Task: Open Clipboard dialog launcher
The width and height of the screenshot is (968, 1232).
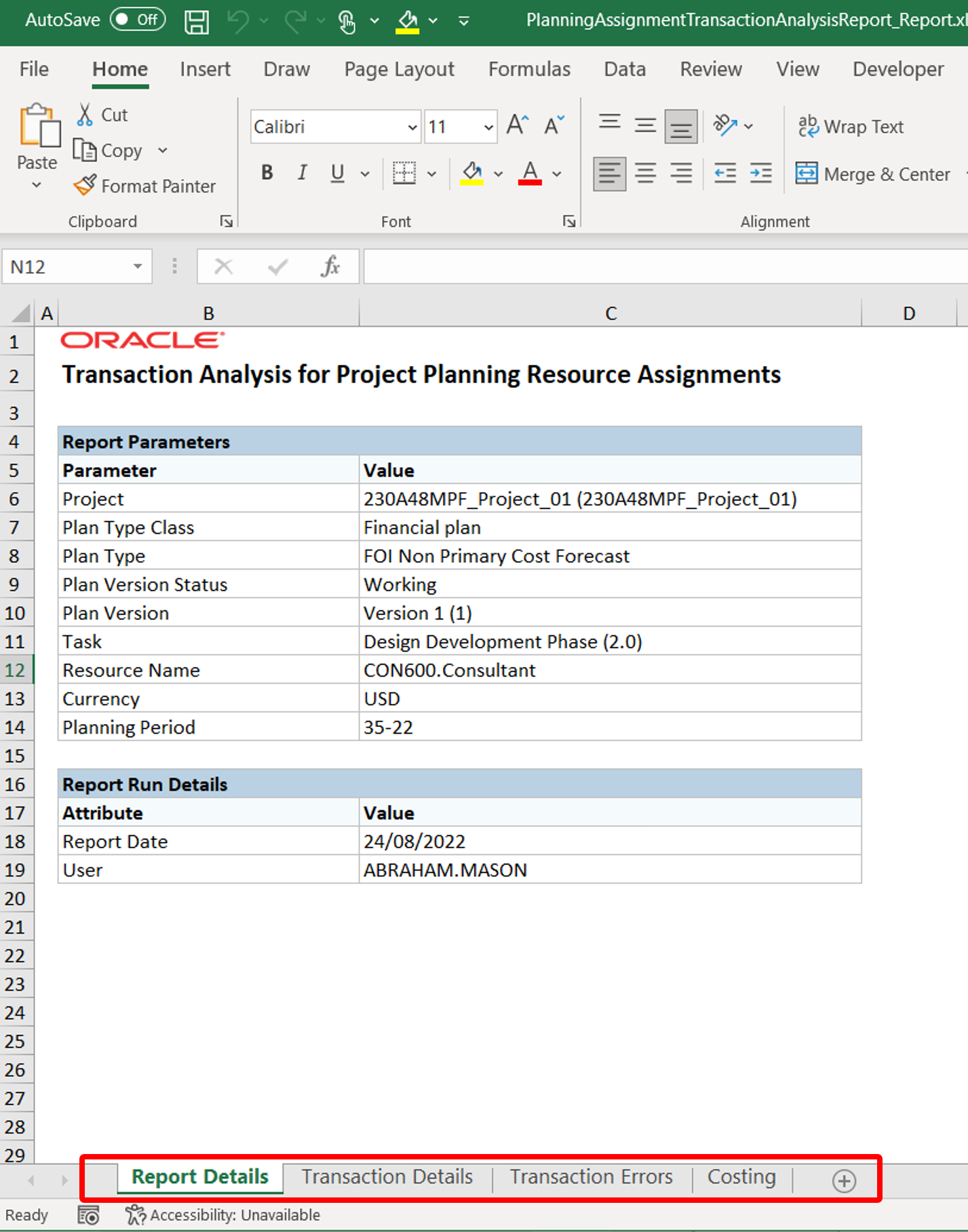Action: point(227,222)
